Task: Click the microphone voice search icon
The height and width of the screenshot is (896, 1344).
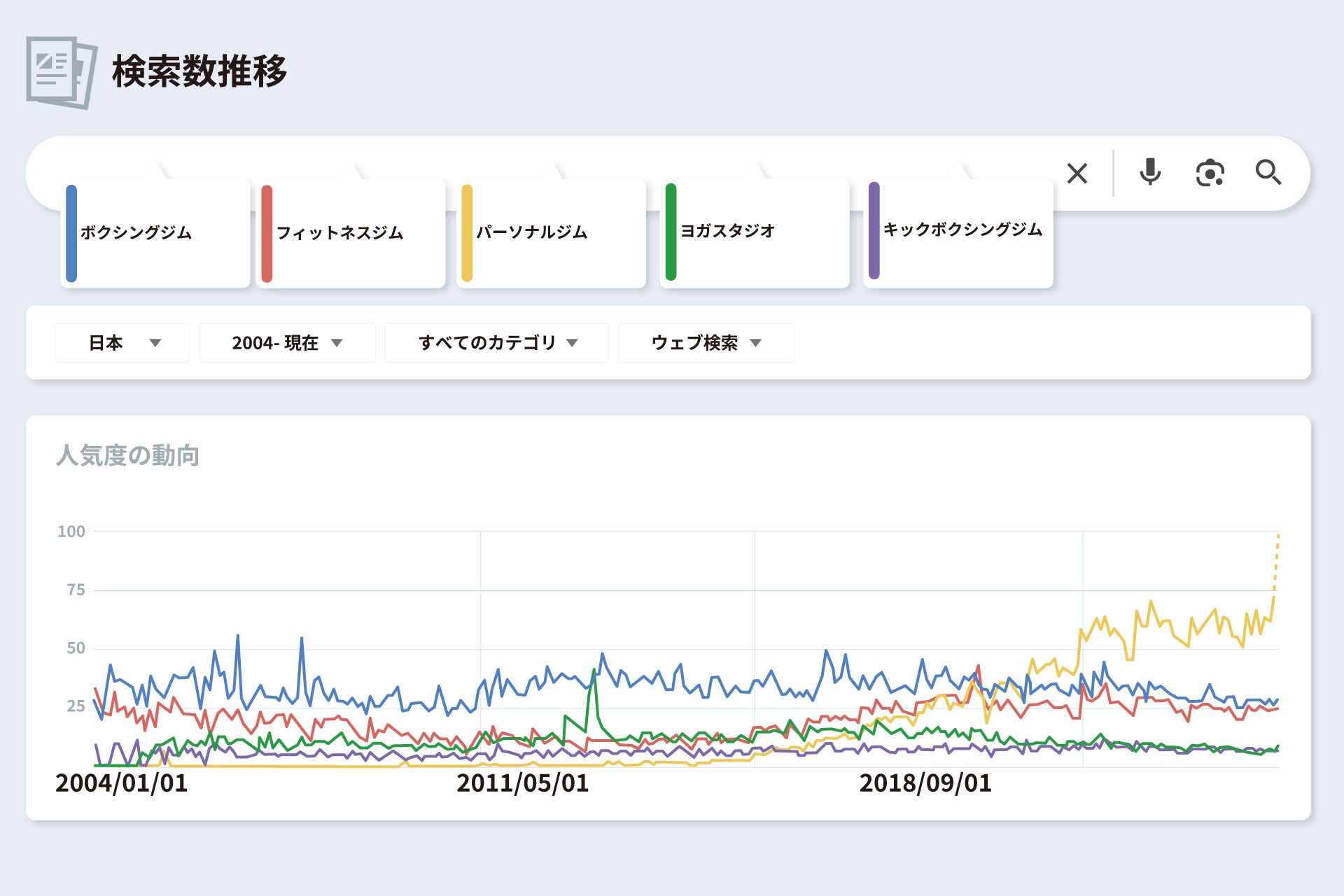Action: click(1149, 172)
